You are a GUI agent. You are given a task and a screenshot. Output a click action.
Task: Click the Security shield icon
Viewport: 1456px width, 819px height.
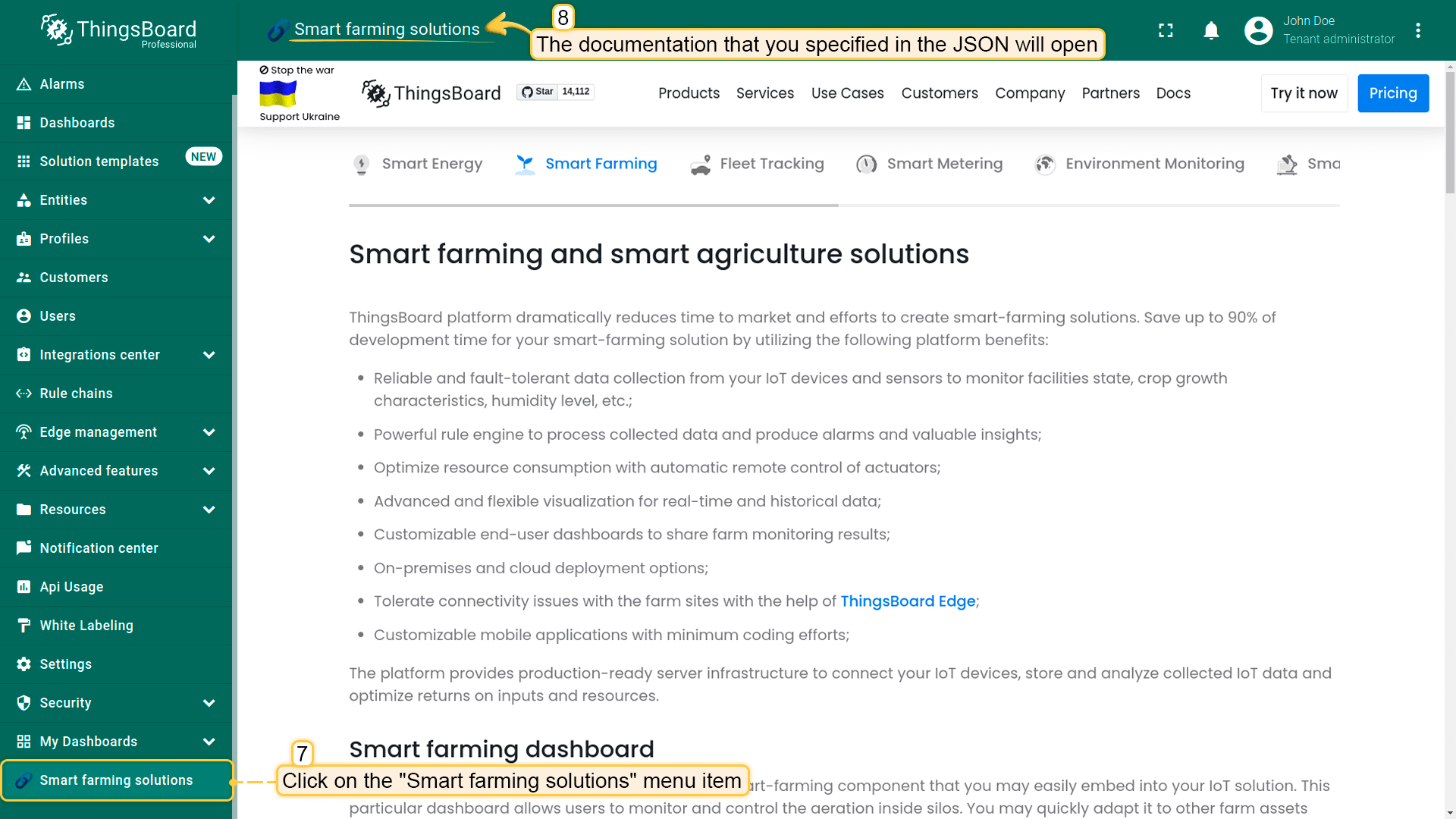(x=24, y=703)
